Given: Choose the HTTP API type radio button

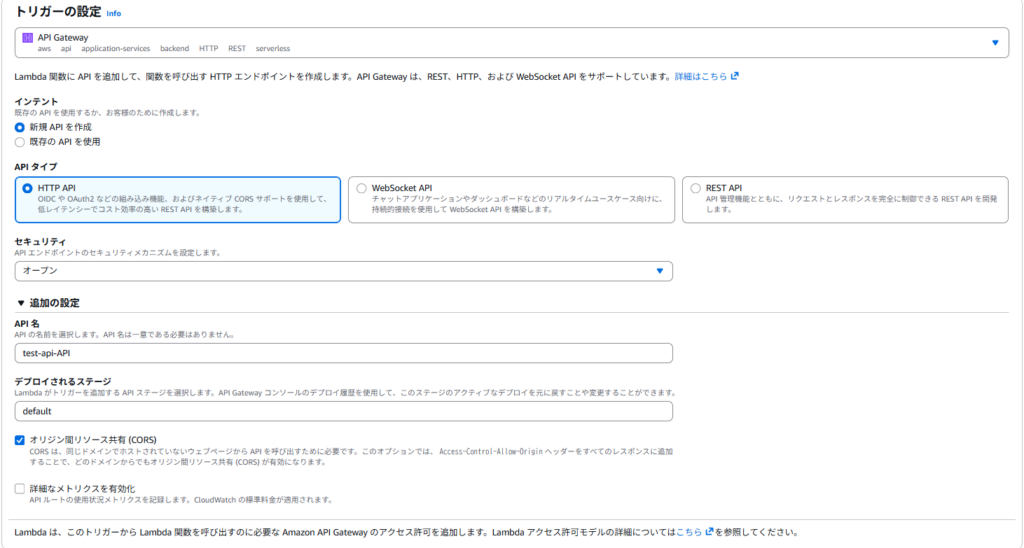Looking at the screenshot, I should click(27, 188).
